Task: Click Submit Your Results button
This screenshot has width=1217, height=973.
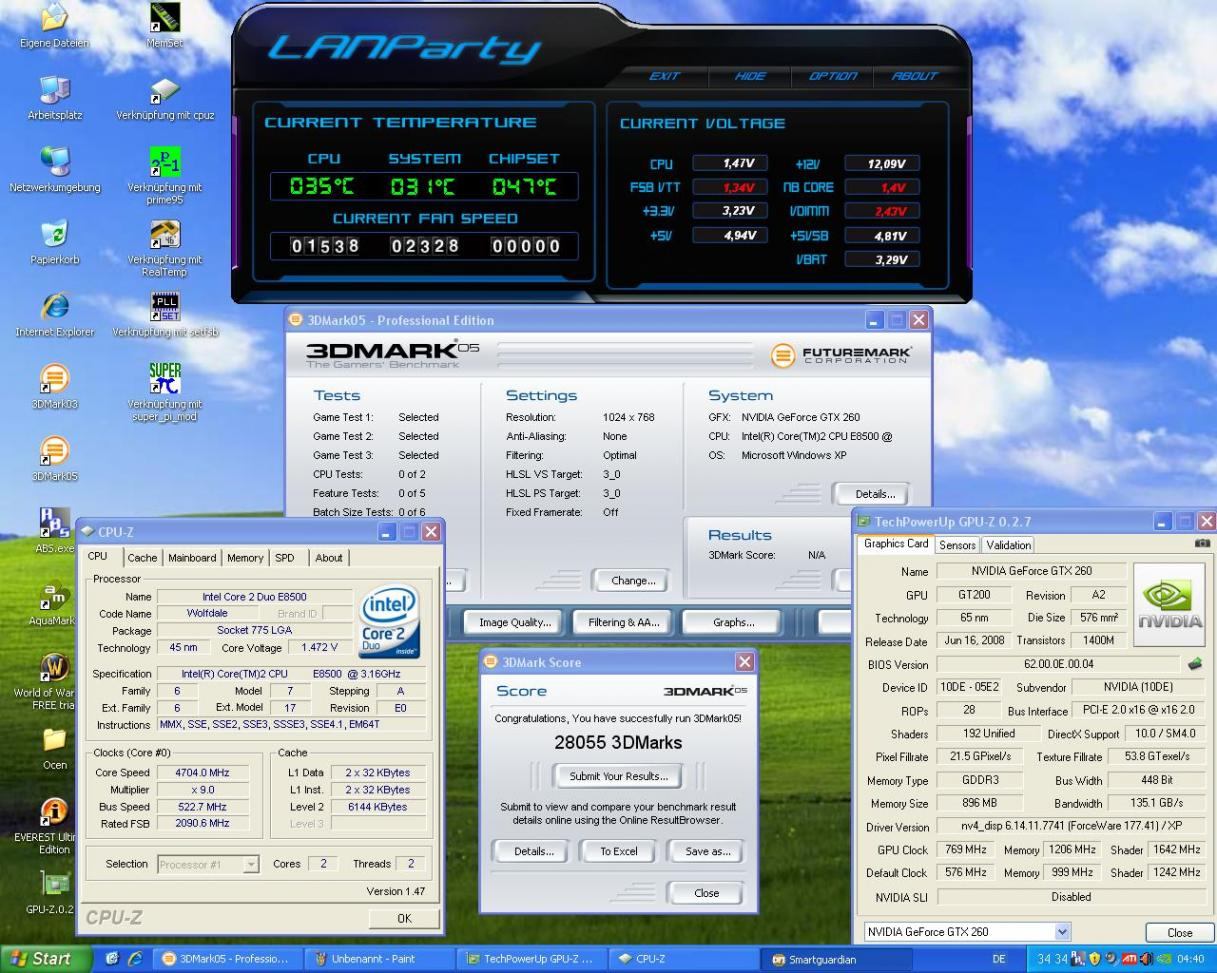Action: tap(618, 776)
